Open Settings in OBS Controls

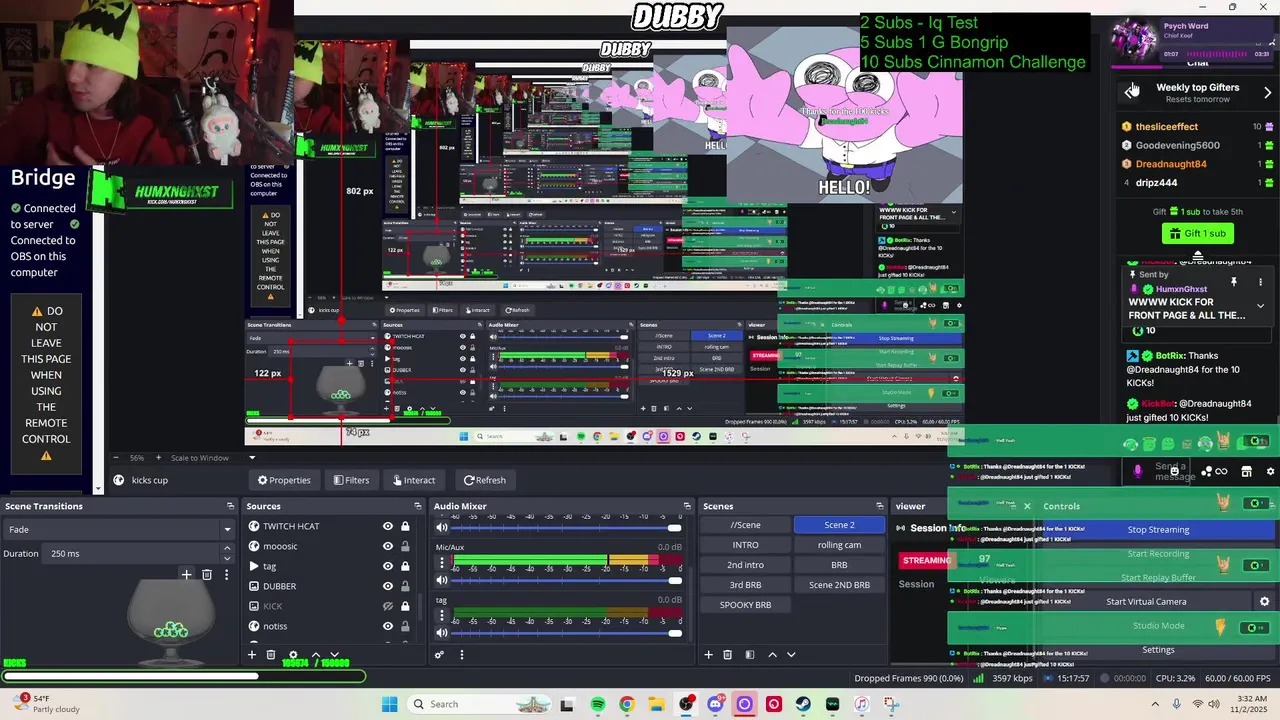(x=1158, y=650)
